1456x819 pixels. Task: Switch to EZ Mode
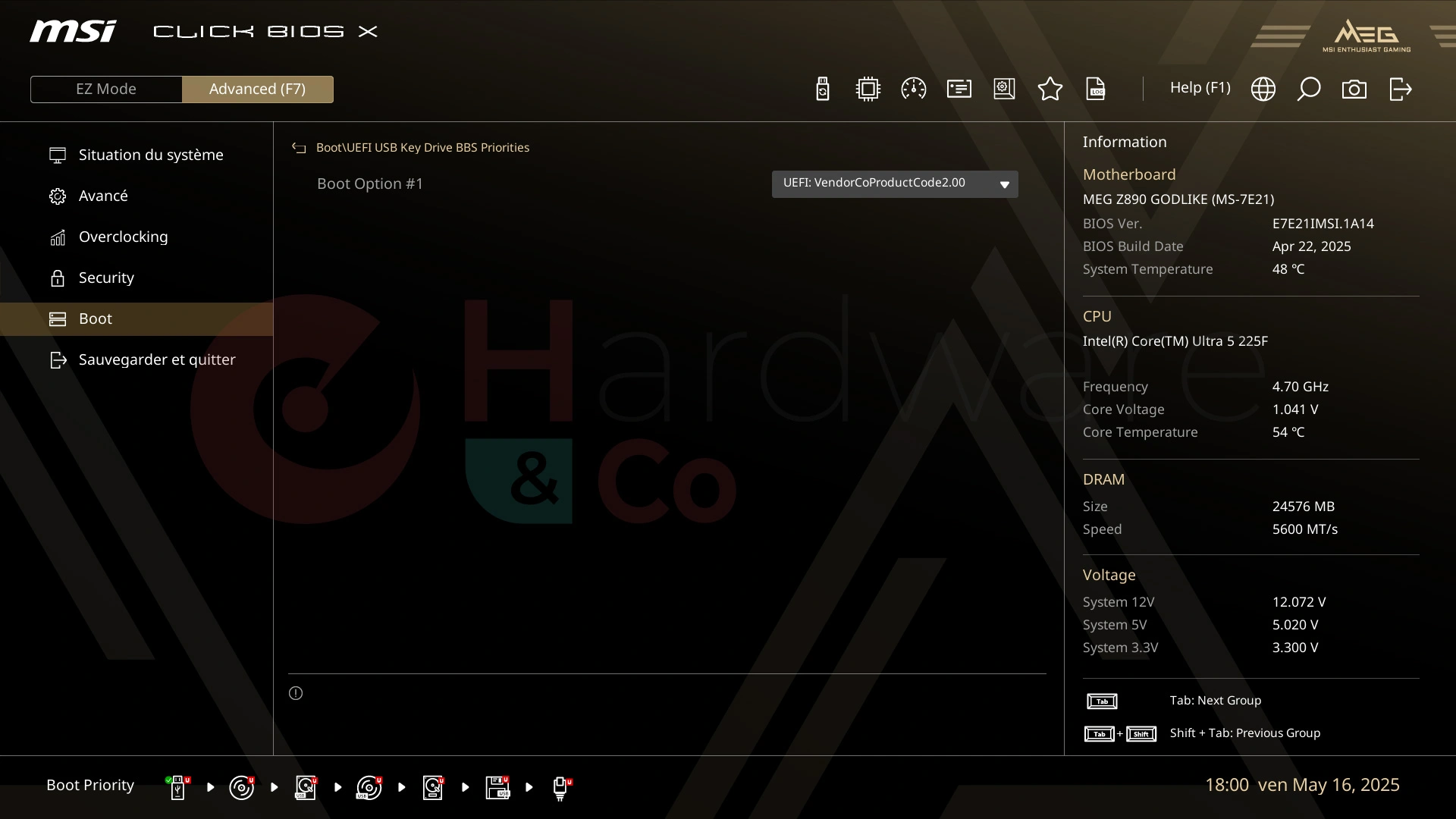point(106,89)
